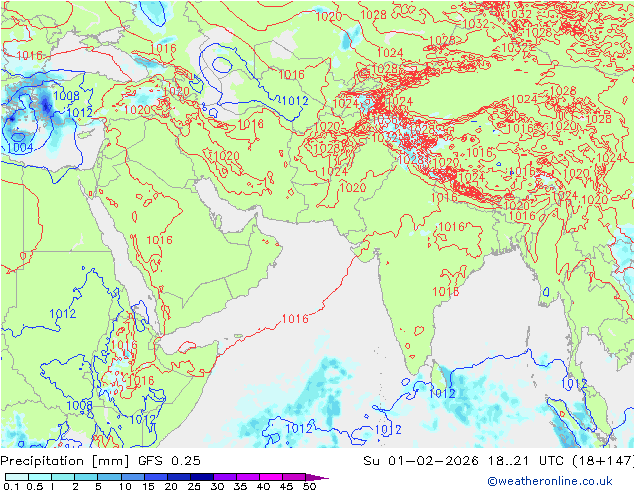
Task: Click the legend value label '50'
Action: 309,486
